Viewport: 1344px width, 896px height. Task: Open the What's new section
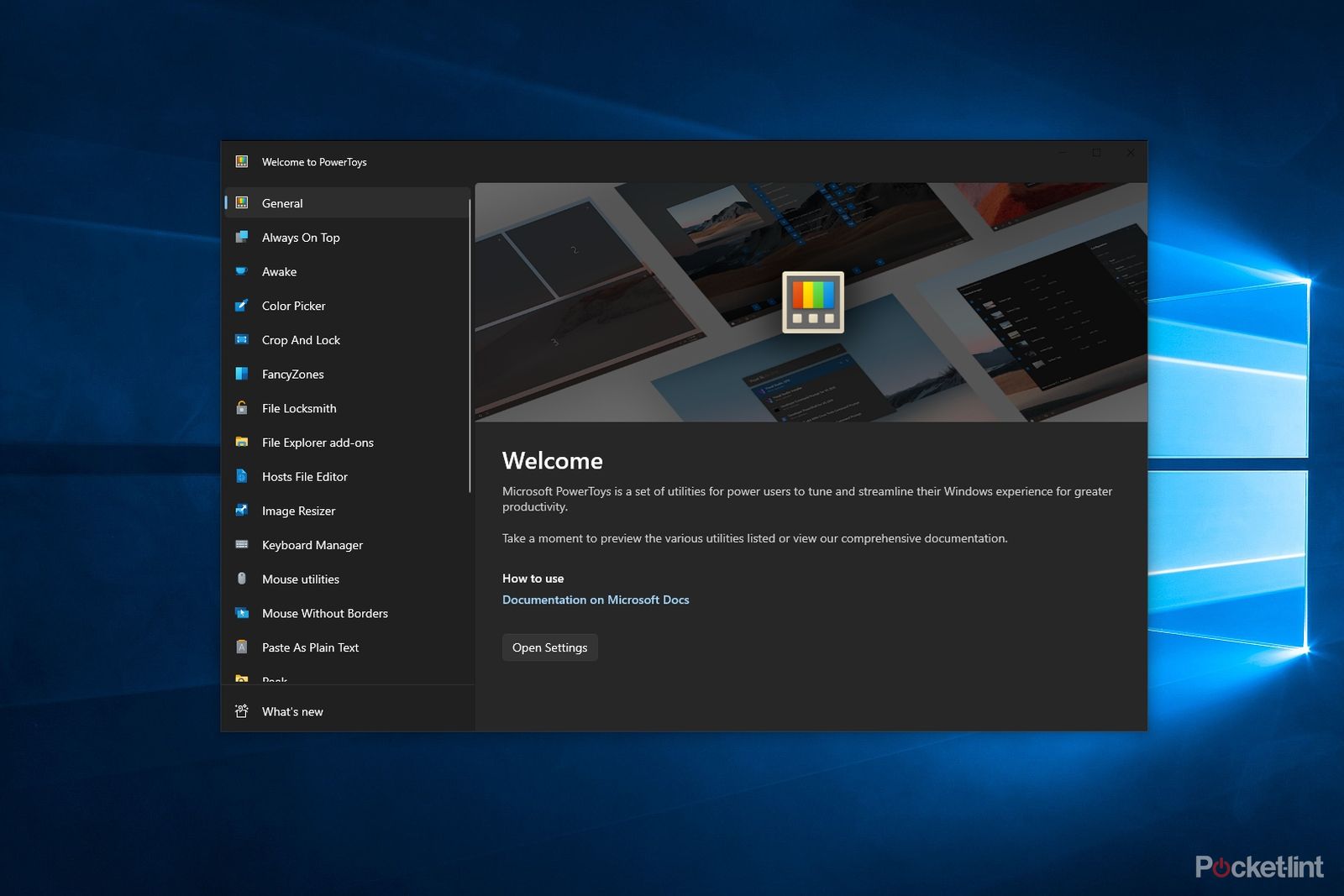(x=348, y=711)
